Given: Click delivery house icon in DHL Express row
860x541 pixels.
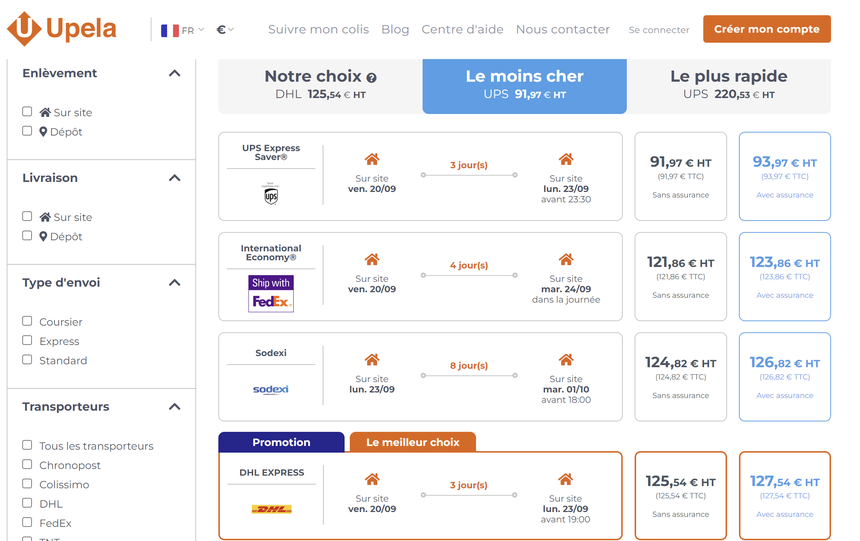Looking at the screenshot, I should point(565,479).
